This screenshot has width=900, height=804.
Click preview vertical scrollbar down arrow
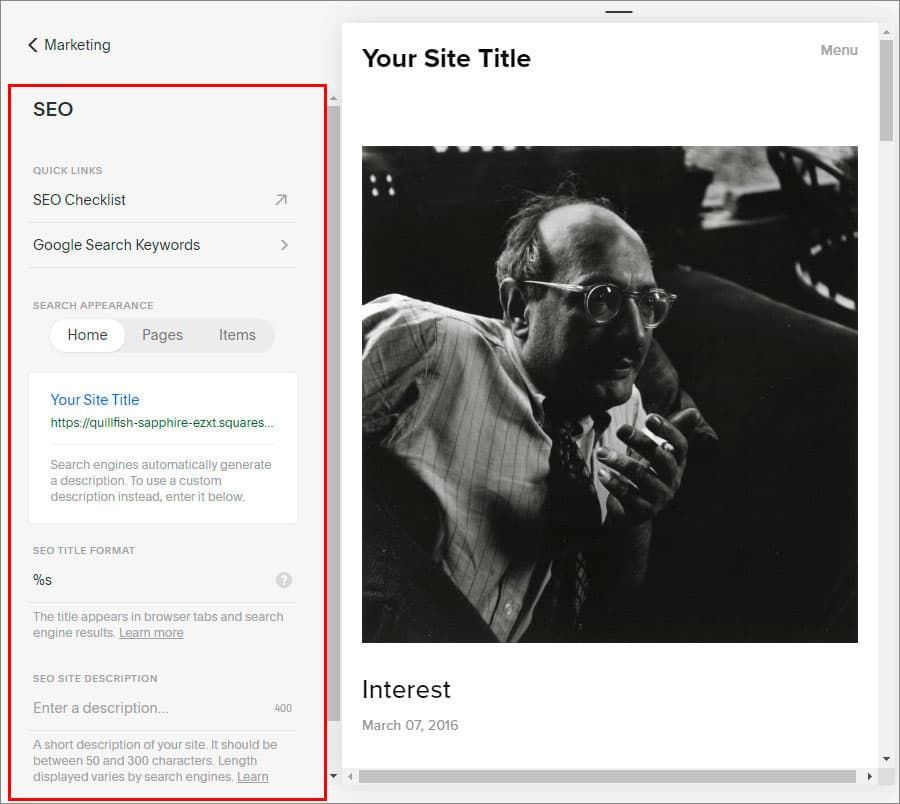886,759
